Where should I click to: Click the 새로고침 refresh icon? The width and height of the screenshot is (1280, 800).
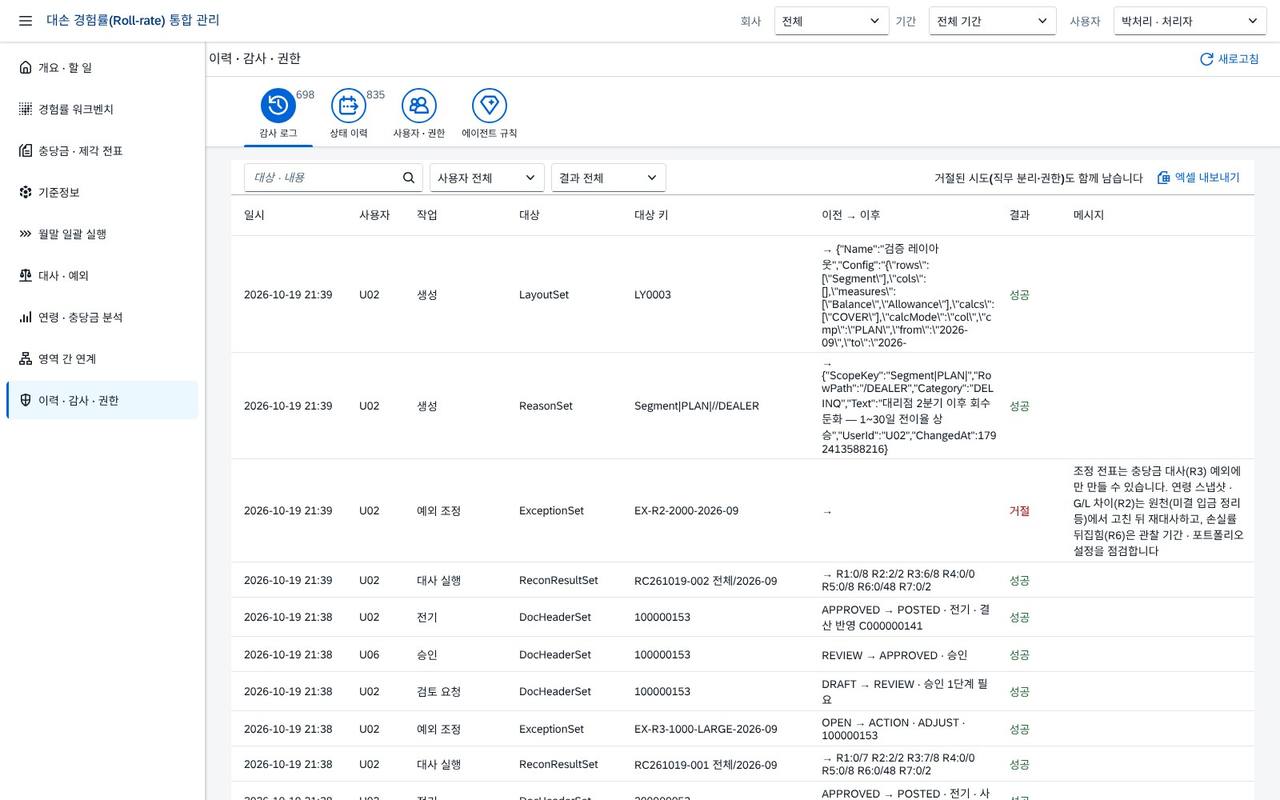(1206, 59)
